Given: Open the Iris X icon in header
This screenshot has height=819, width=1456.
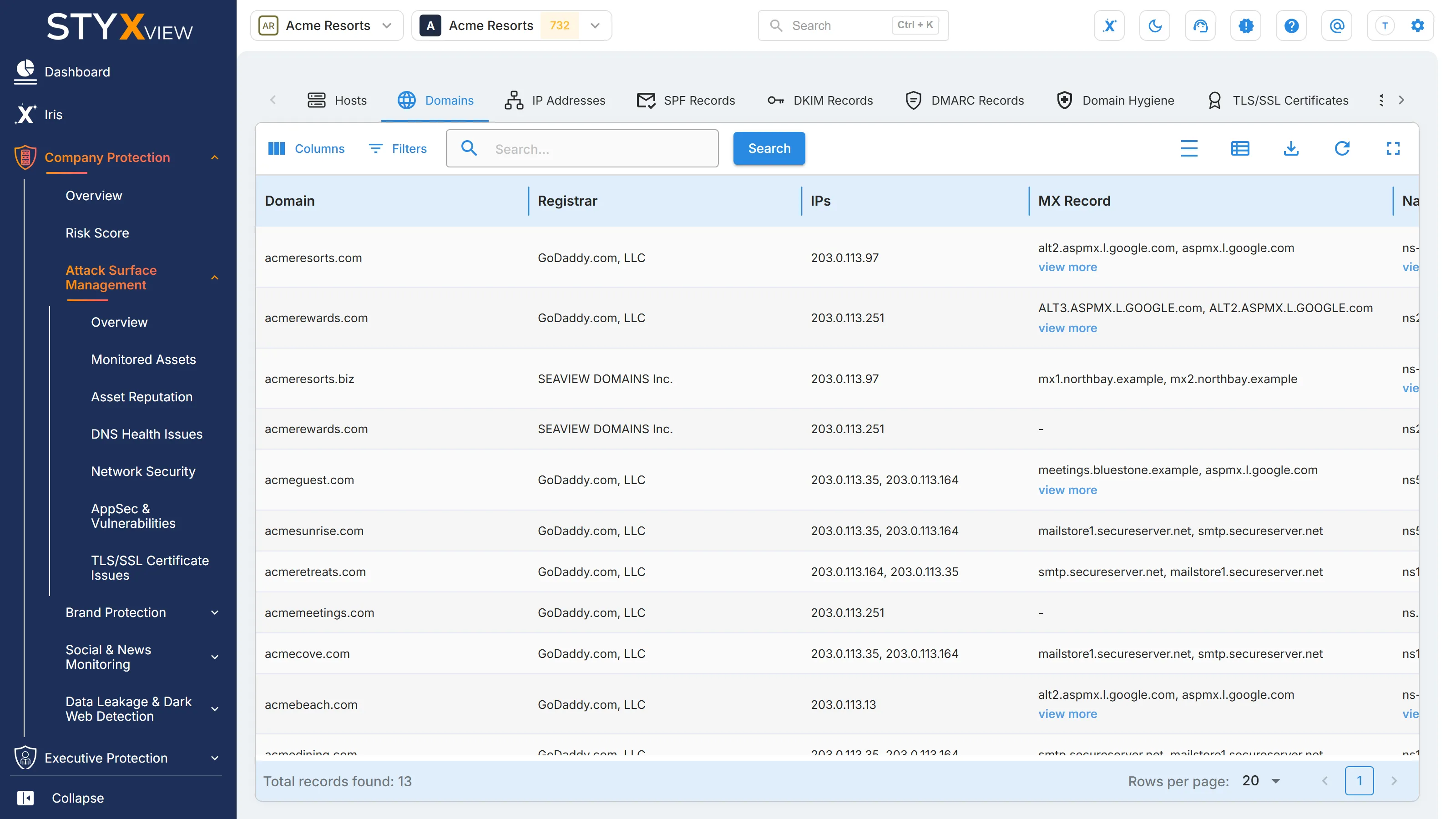Looking at the screenshot, I should click(1109, 25).
